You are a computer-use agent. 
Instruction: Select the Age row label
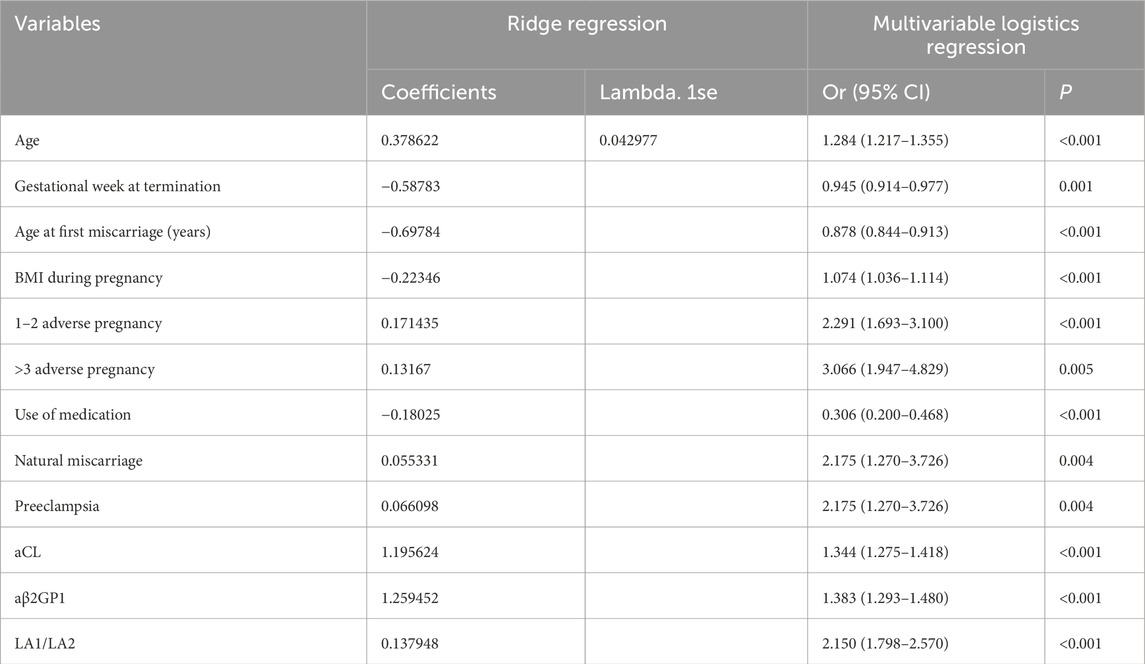click(x=28, y=141)
